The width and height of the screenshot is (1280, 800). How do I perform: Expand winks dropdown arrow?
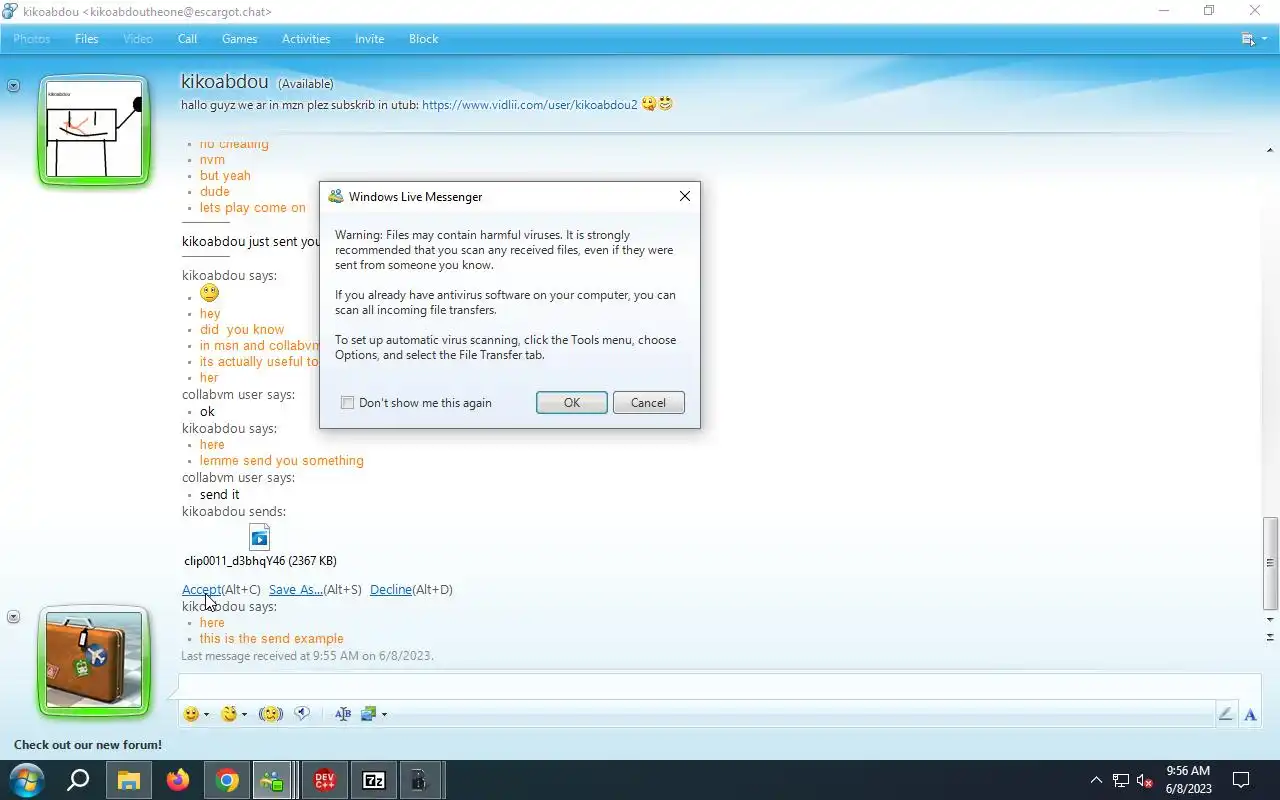coord(245,715)
